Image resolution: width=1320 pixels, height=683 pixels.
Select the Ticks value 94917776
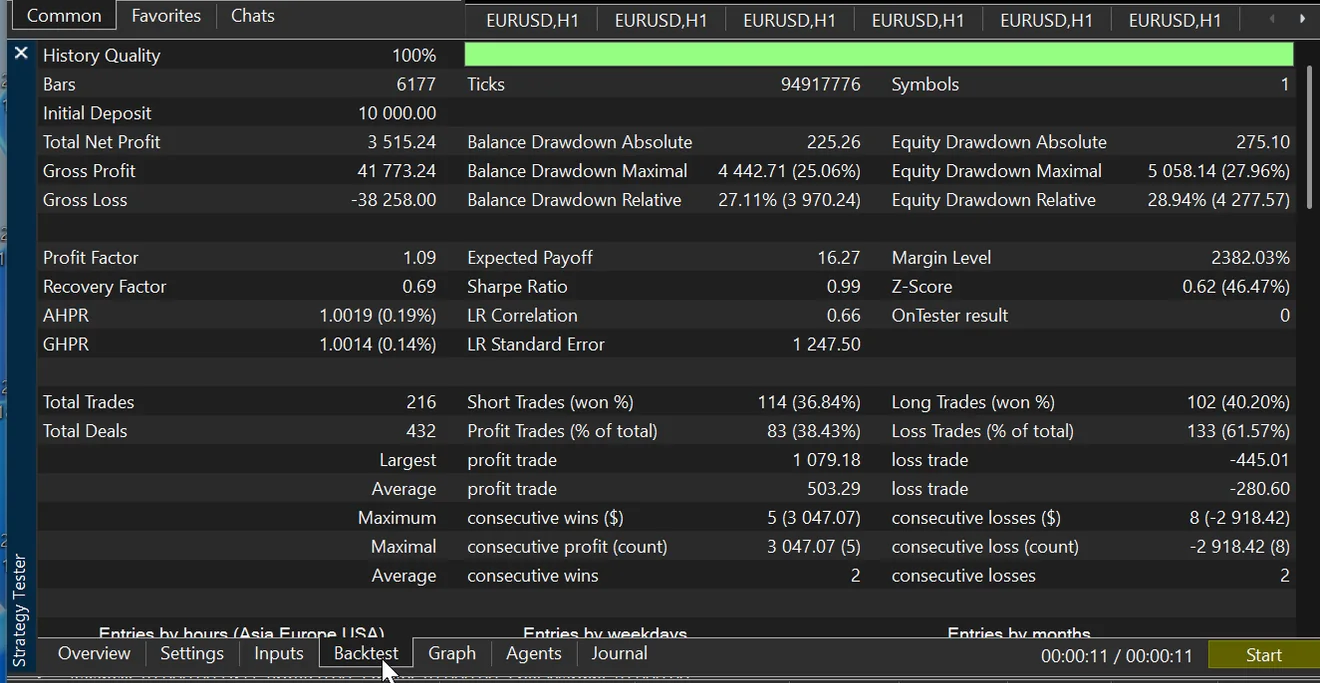(x=820, y=84)
